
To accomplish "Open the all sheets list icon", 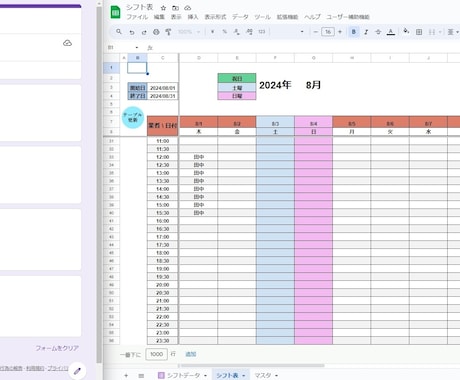I will [141, 376].
